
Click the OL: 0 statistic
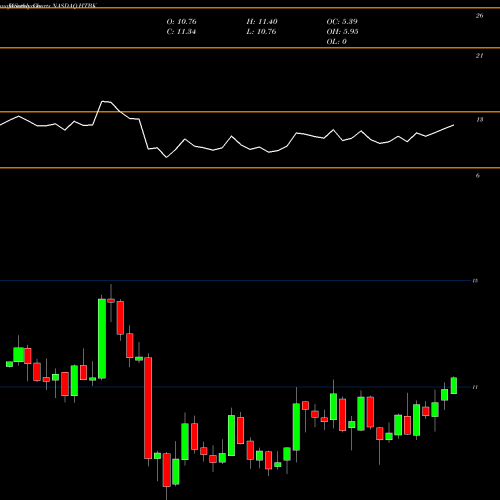tap(336, 42)
